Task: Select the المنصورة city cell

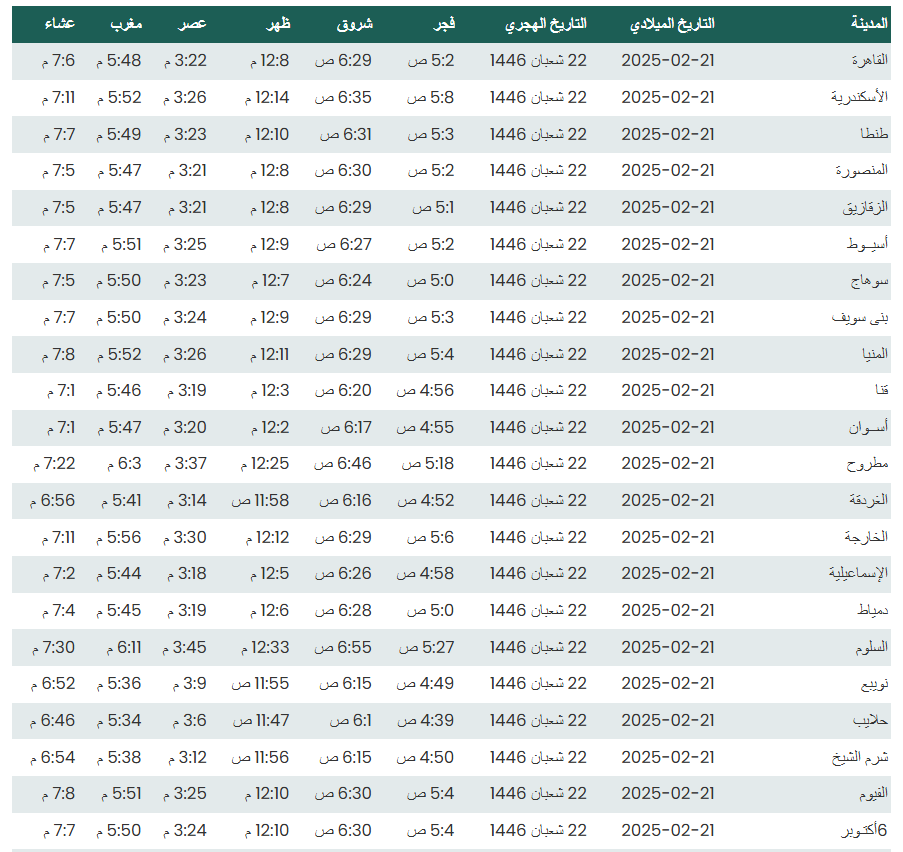Action: pyautogui.click(x=862, y=171)
